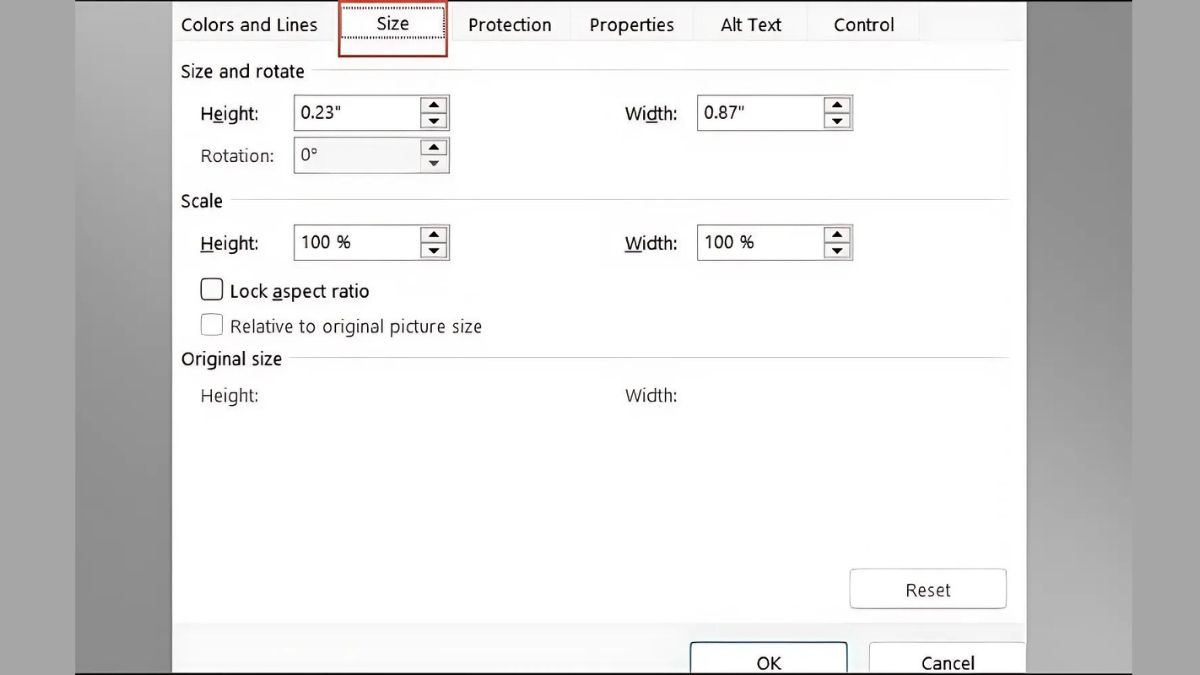This screenshot has height=675, width=1200.
Task: Click the Reset button
Action: [928, 590]
